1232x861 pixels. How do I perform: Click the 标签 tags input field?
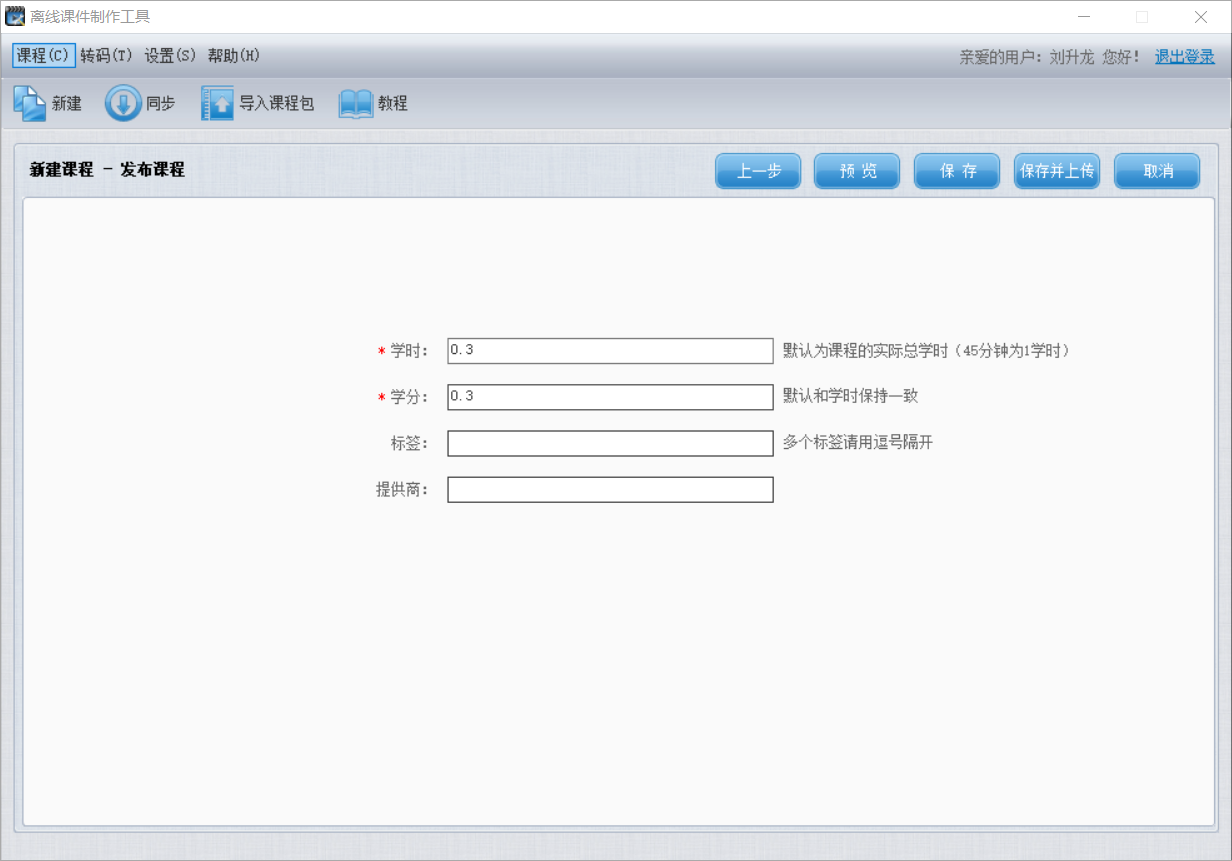tap(610, 443)
